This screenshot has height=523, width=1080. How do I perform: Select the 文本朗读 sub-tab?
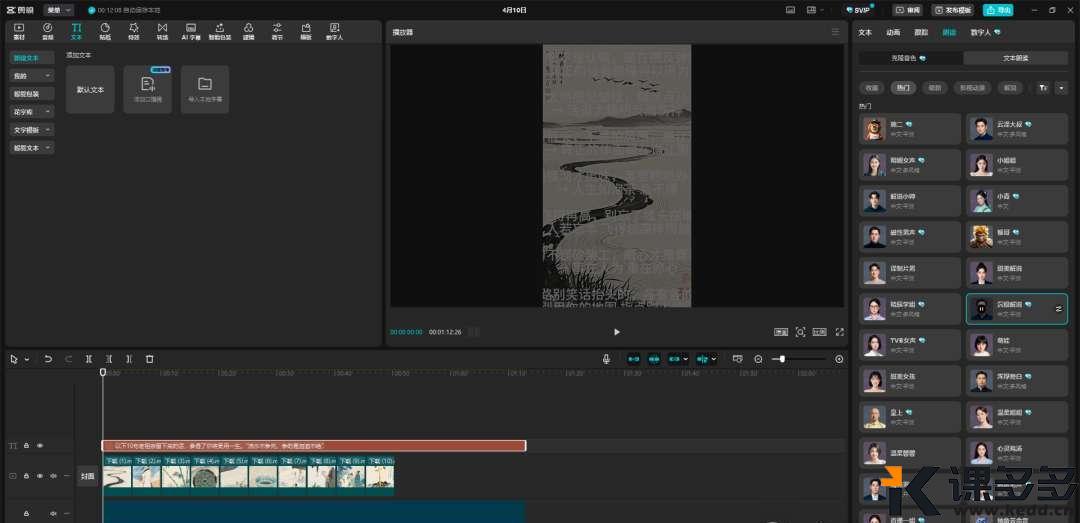1015,59
